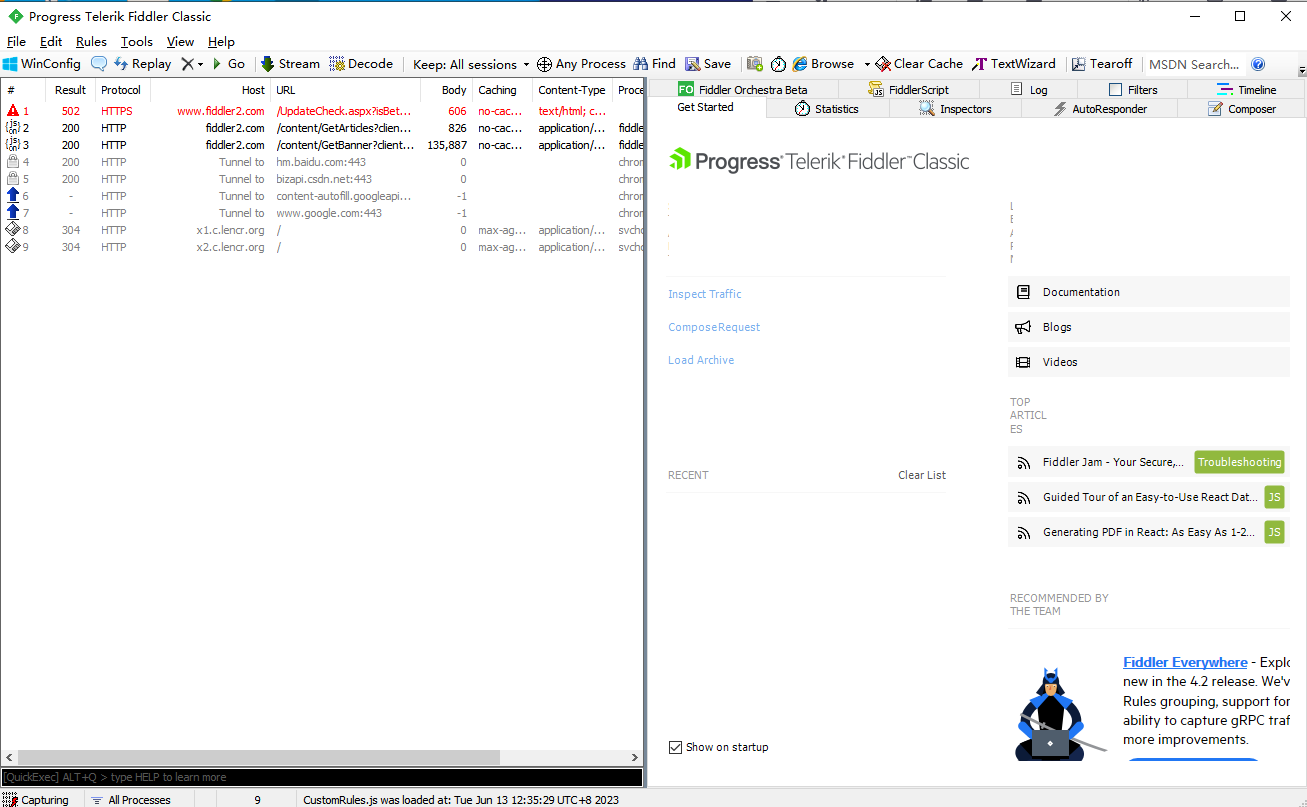Expand the toolbar overflow arrow

click(x=1302, y=70)
